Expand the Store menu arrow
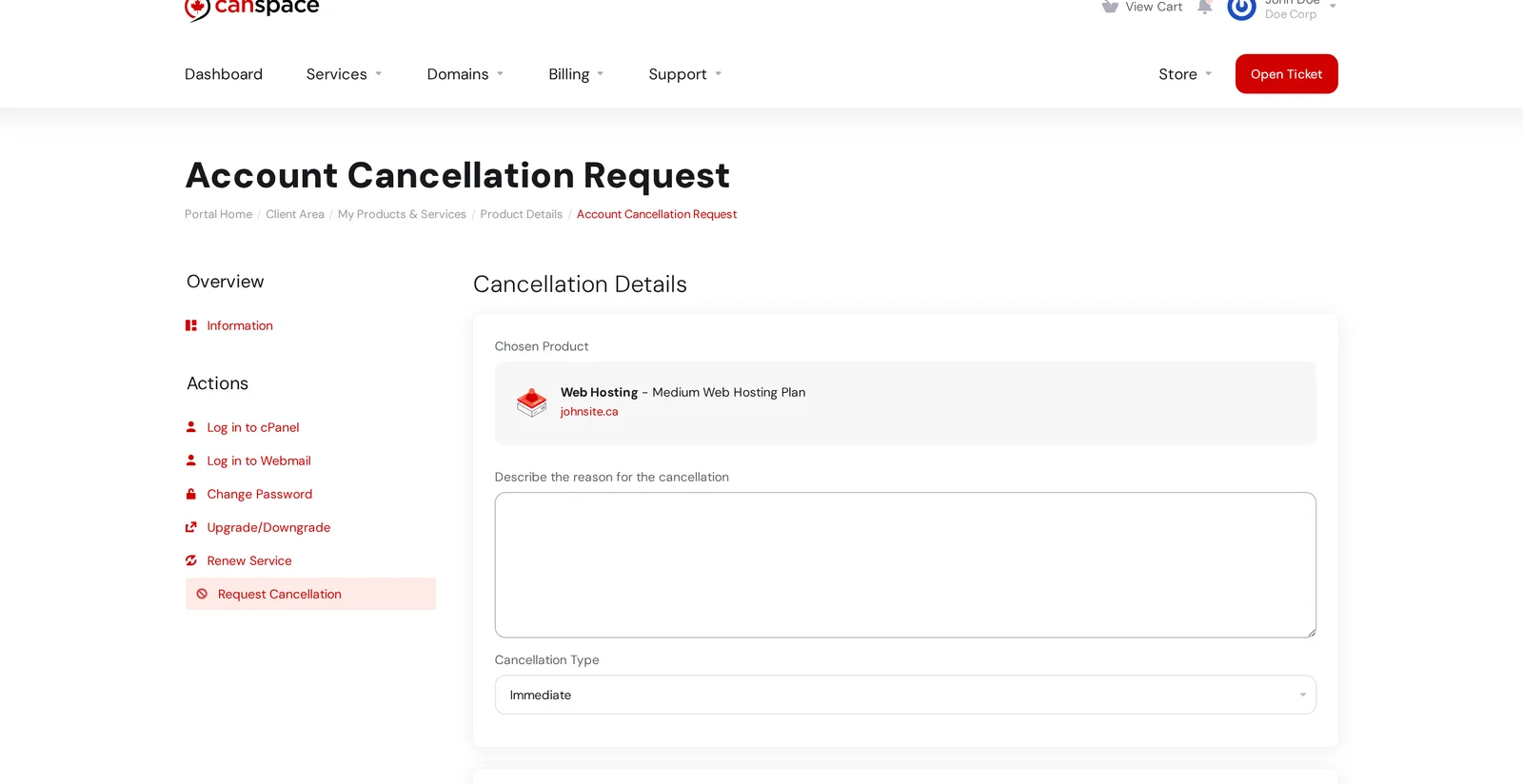Screen dimensions: 1523x784 [x=1209, y=74]
